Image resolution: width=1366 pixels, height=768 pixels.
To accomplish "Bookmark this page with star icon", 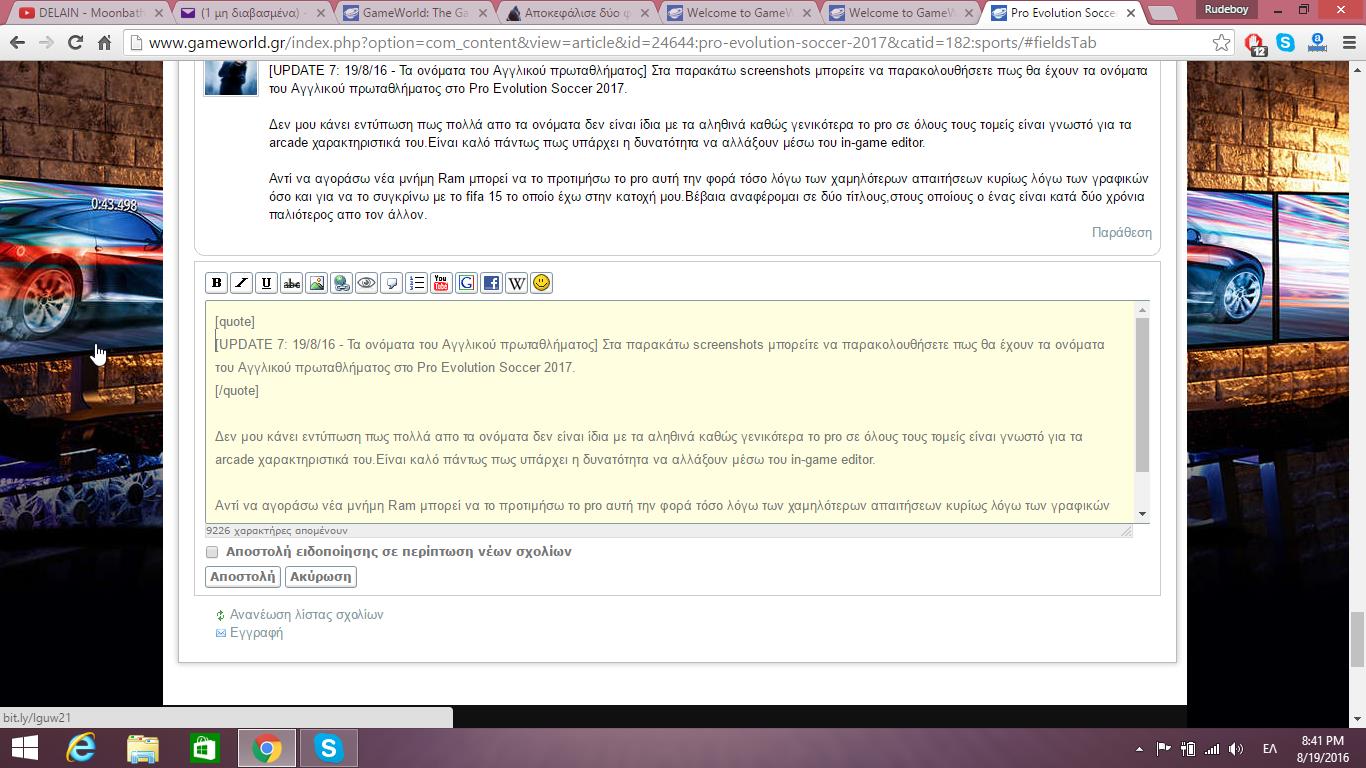I will pos(1221,43).
